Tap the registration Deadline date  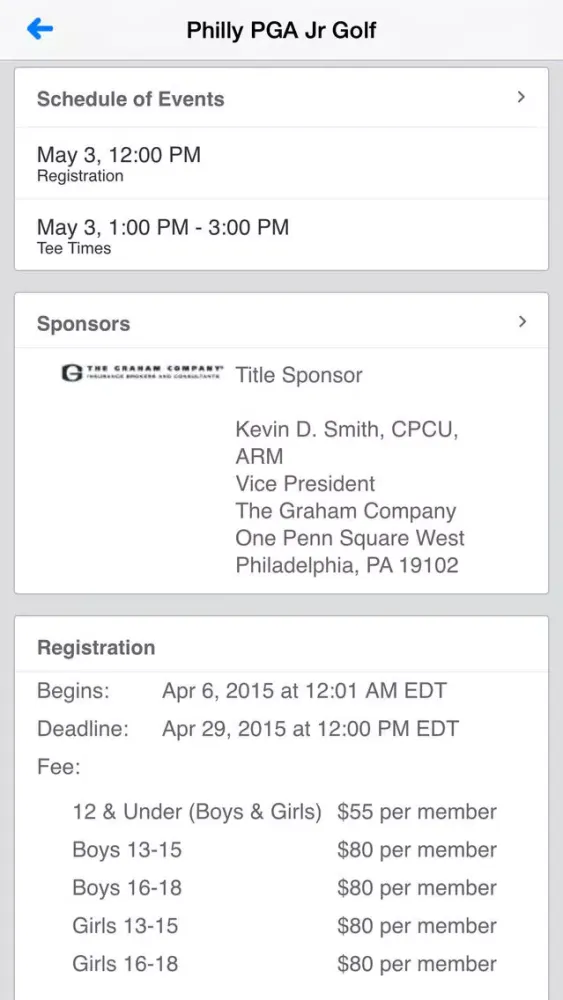311,729
